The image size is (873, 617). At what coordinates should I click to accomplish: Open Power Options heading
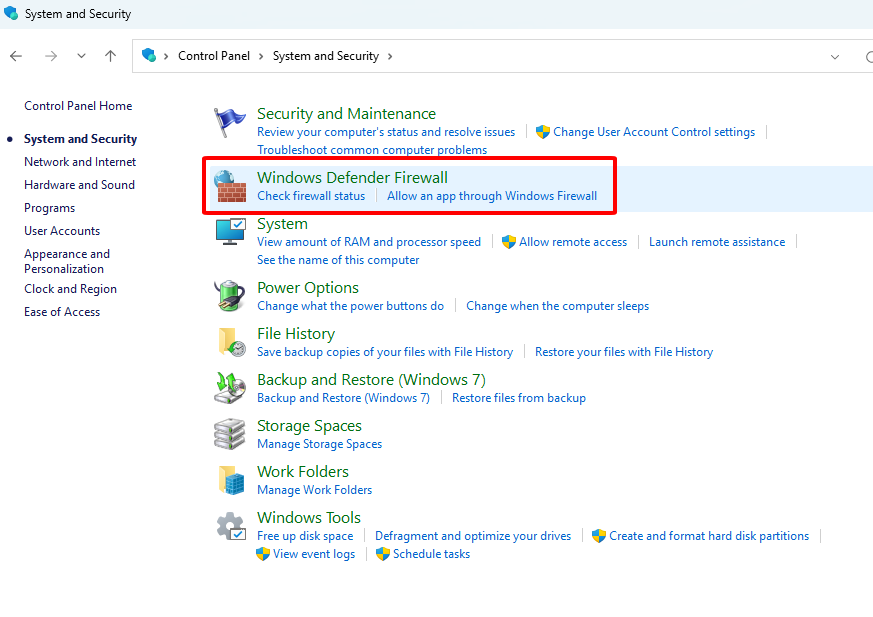pos(308,288)
